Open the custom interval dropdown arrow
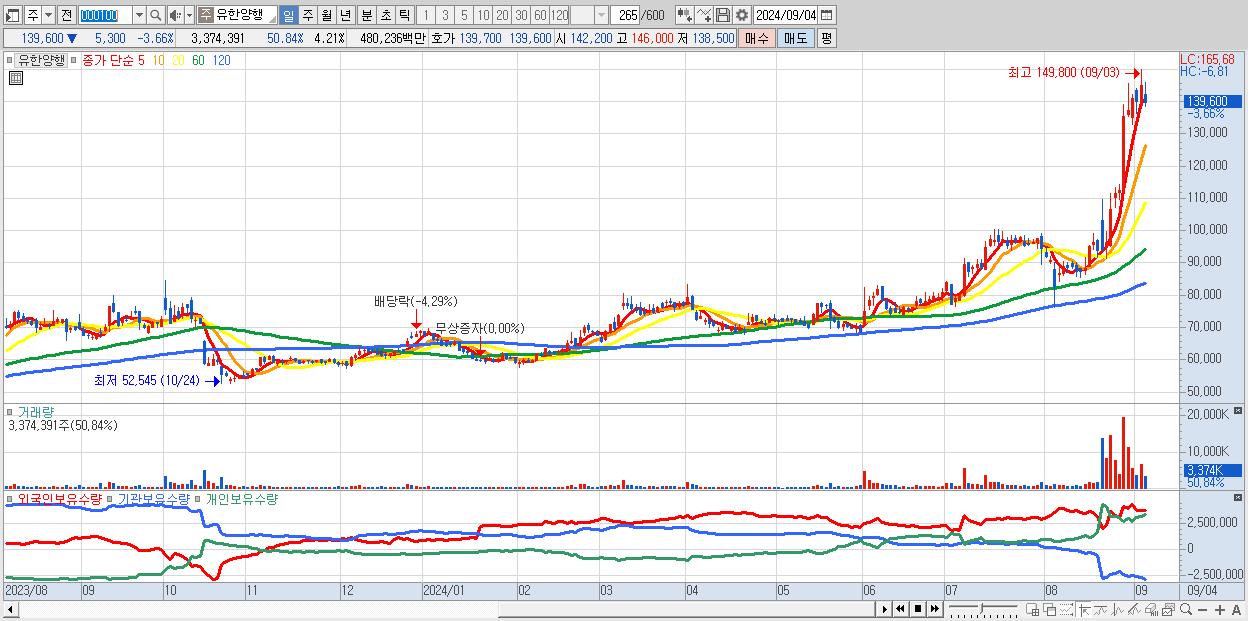 pyautogui.click(x=602, y=15)
